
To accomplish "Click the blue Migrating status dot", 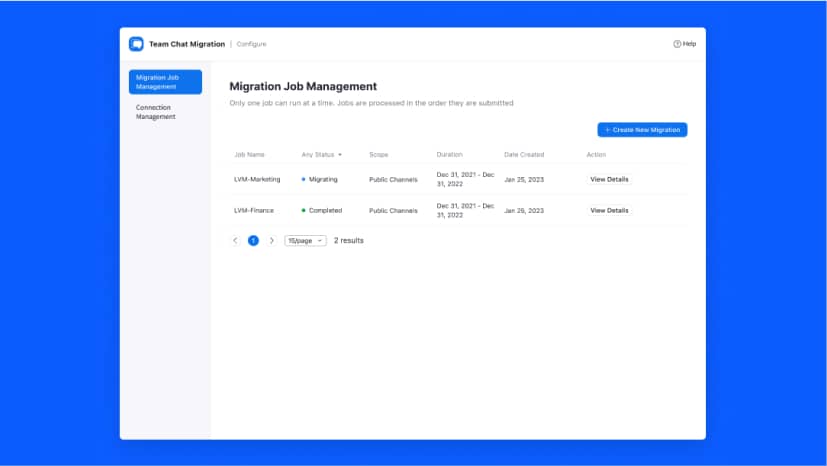I will [303, 180].
